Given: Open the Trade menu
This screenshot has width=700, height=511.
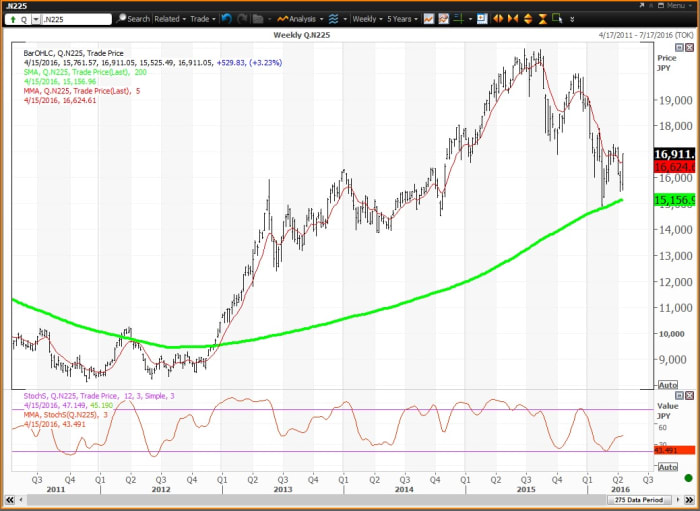Looking at the screenshot, I should (202, 18).
